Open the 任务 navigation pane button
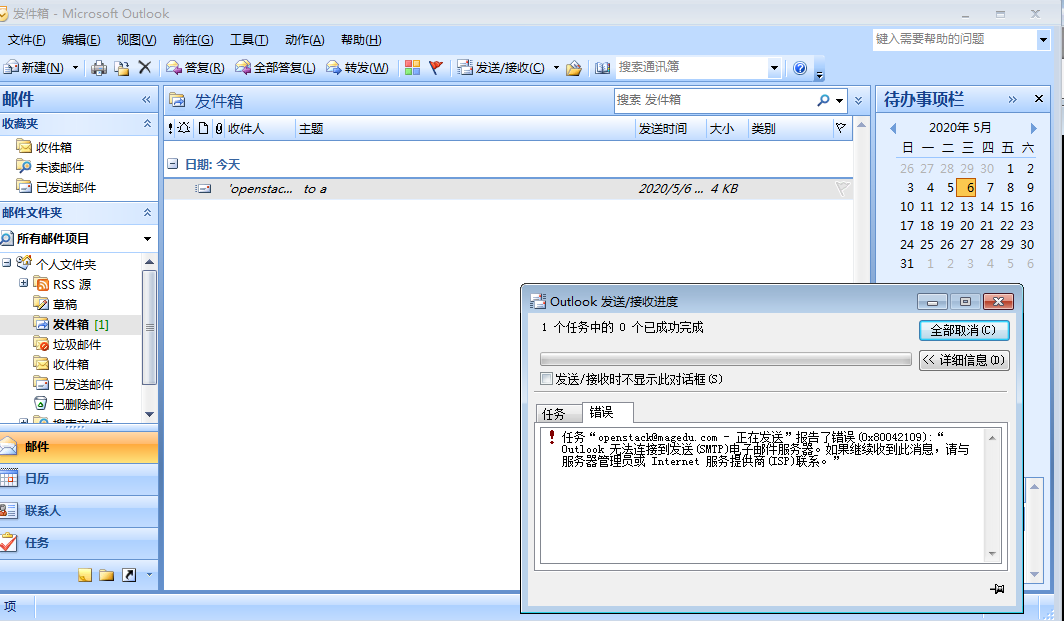 pos(79,542)
